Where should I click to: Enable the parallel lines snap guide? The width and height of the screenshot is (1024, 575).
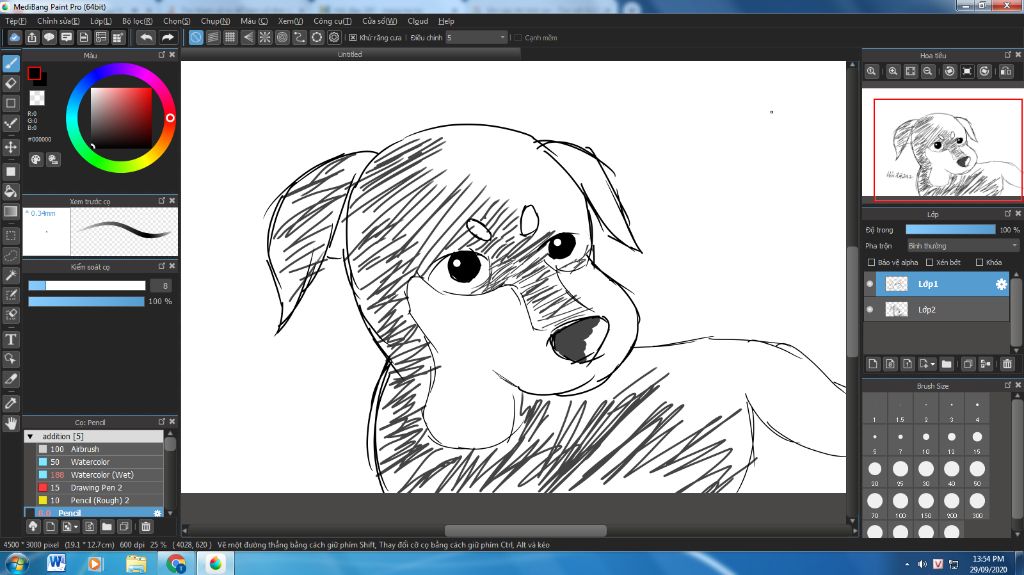(213, 38)
